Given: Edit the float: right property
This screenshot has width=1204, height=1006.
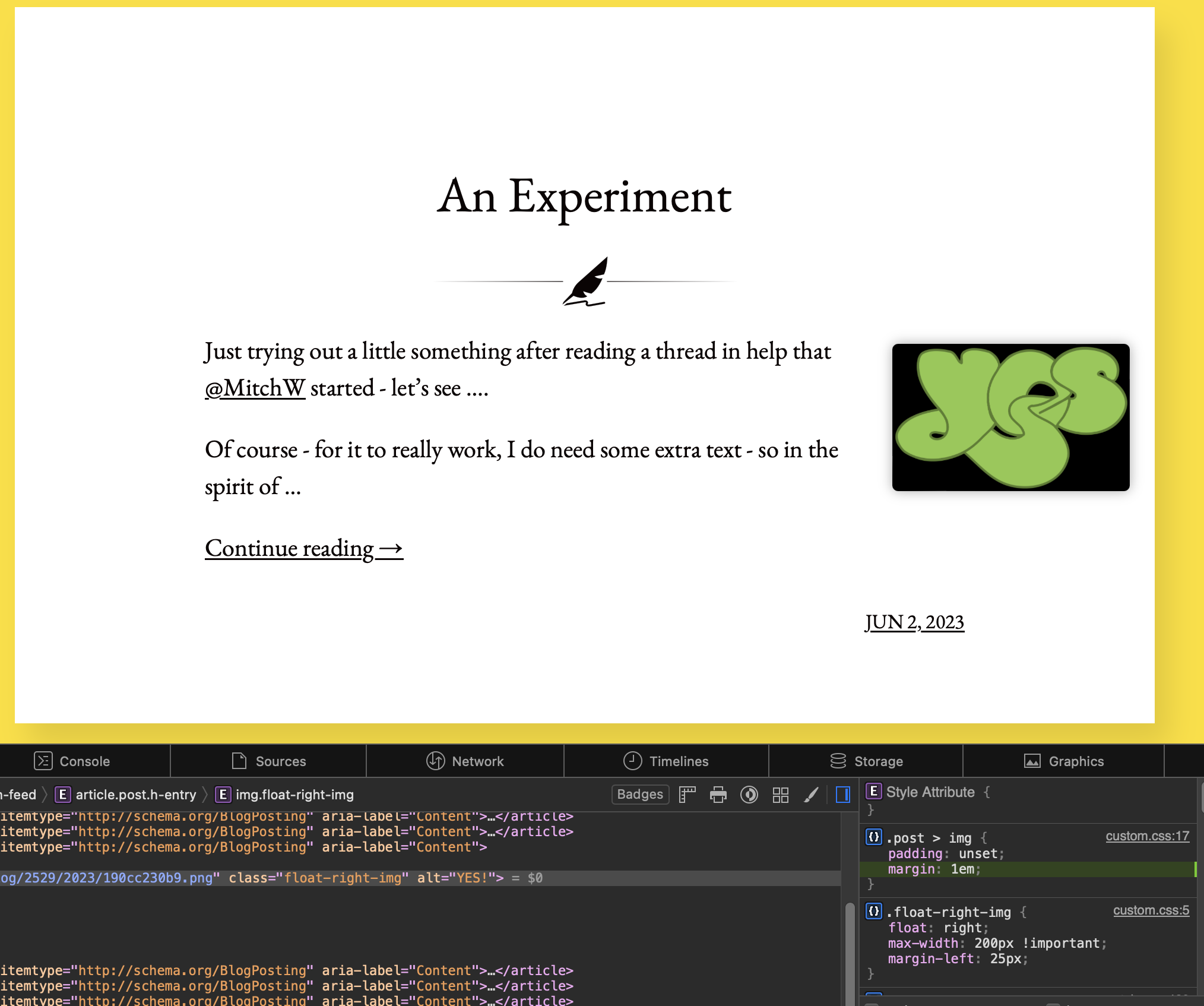Looking at the screenshot, I should [938, 928].
